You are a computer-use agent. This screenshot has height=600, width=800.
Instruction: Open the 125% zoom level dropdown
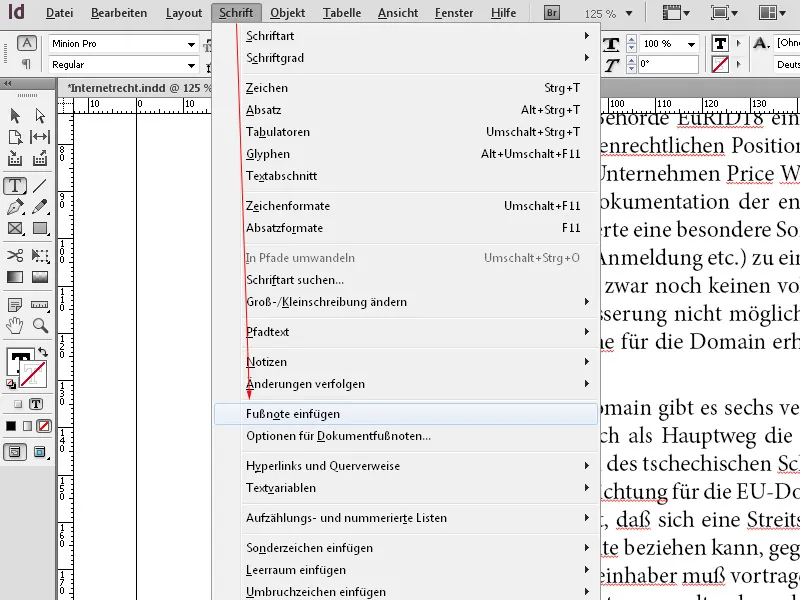(x=629, y=13)
